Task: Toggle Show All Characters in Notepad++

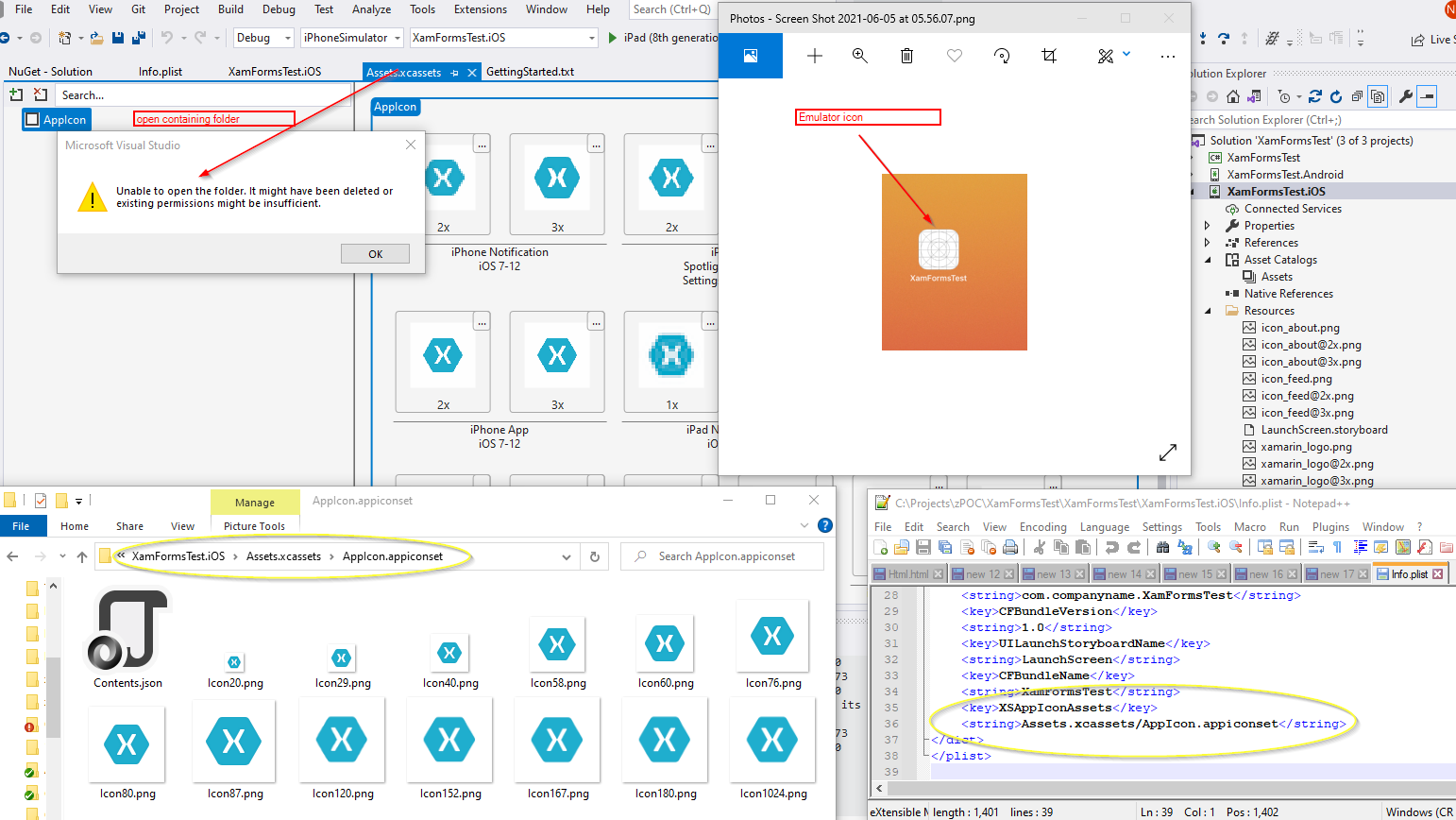Action: click(x=1337, y=547)
